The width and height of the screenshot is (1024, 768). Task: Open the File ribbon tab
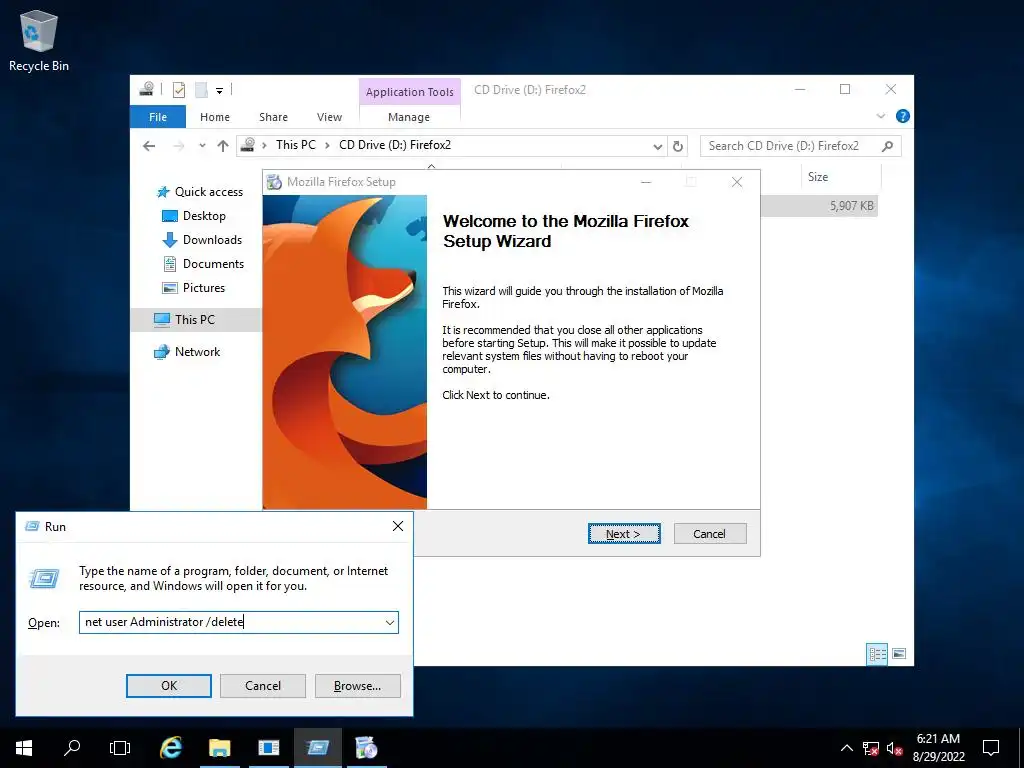pos(158,117)
